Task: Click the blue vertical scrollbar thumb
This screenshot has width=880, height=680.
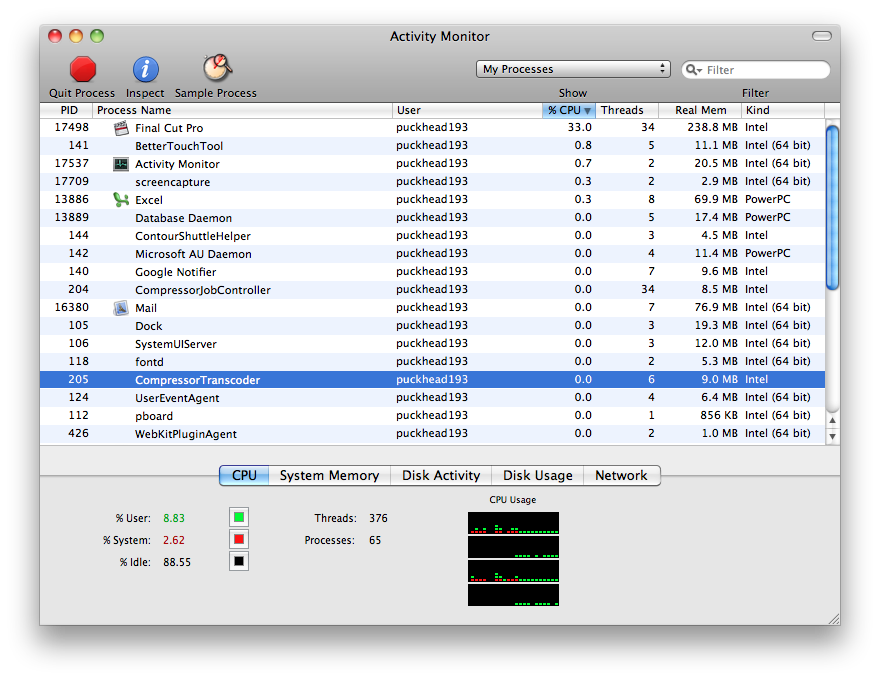Action: tap(833, 208)
